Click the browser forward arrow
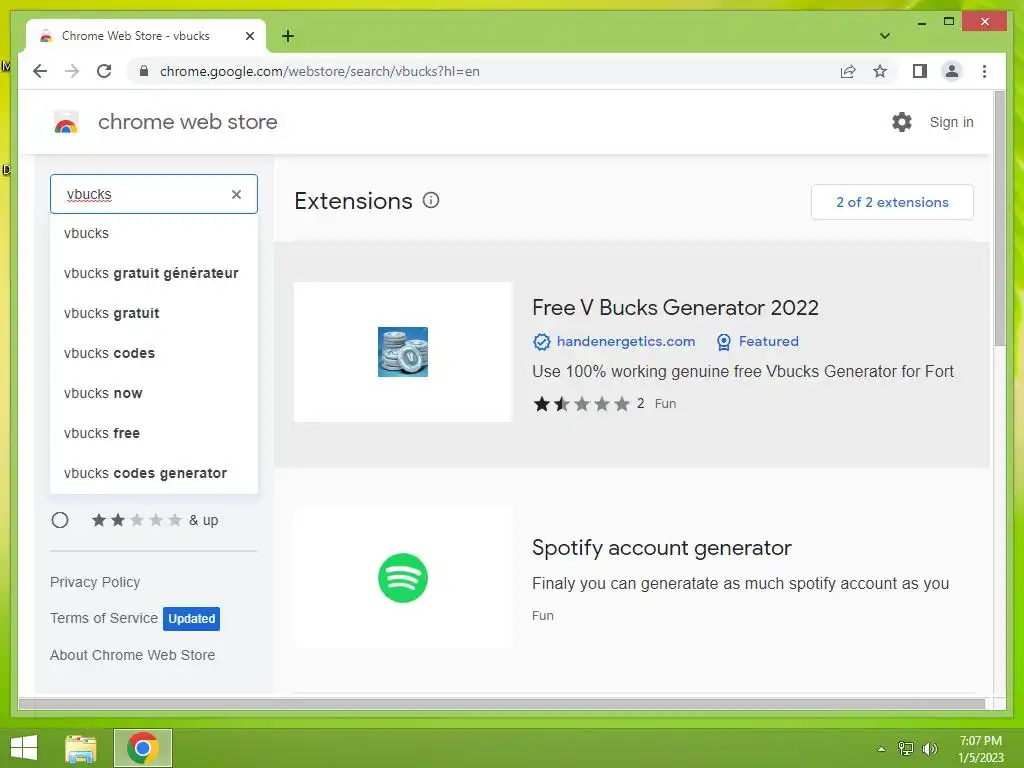Image resolution: width=1024 pixels, height=768 pixels. pyautogui.click(x=72, y=71)
